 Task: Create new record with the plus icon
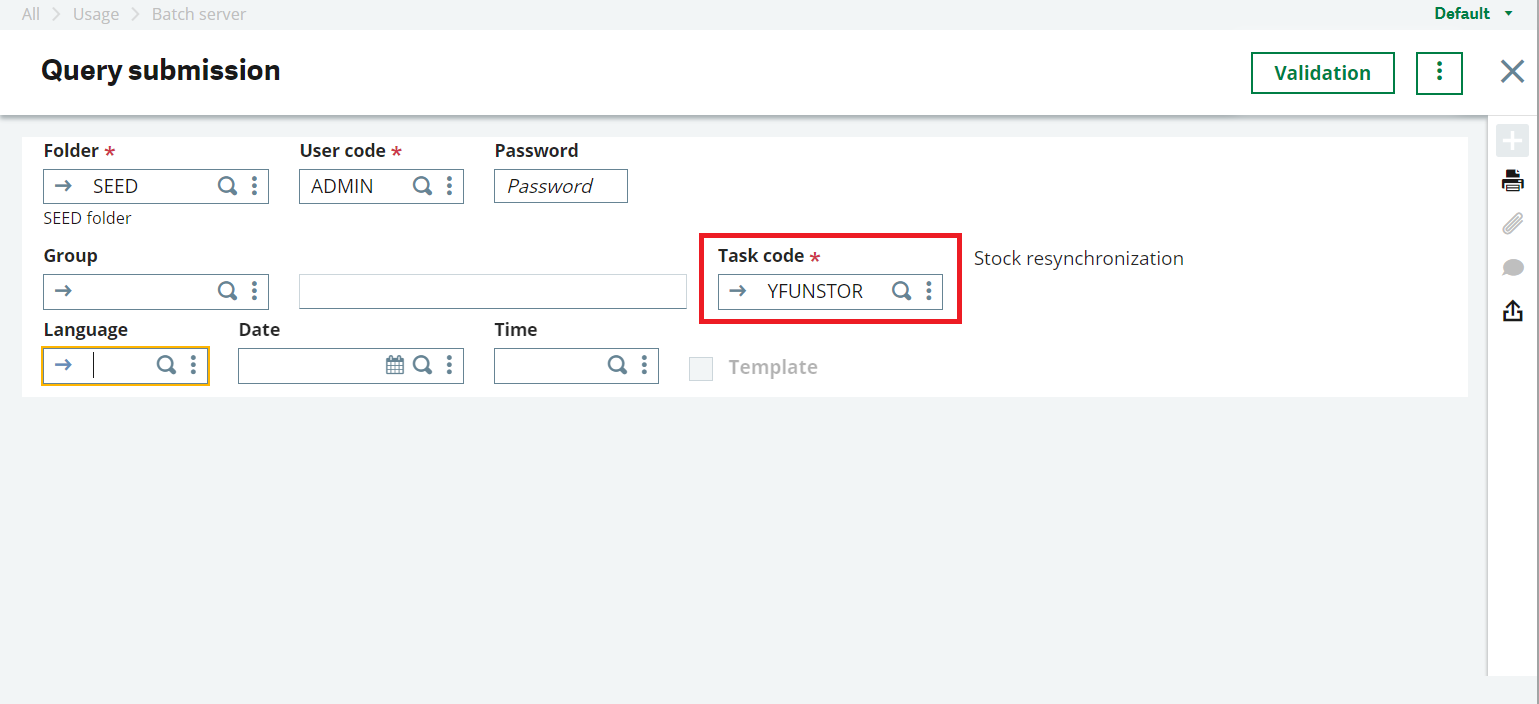1513,140
